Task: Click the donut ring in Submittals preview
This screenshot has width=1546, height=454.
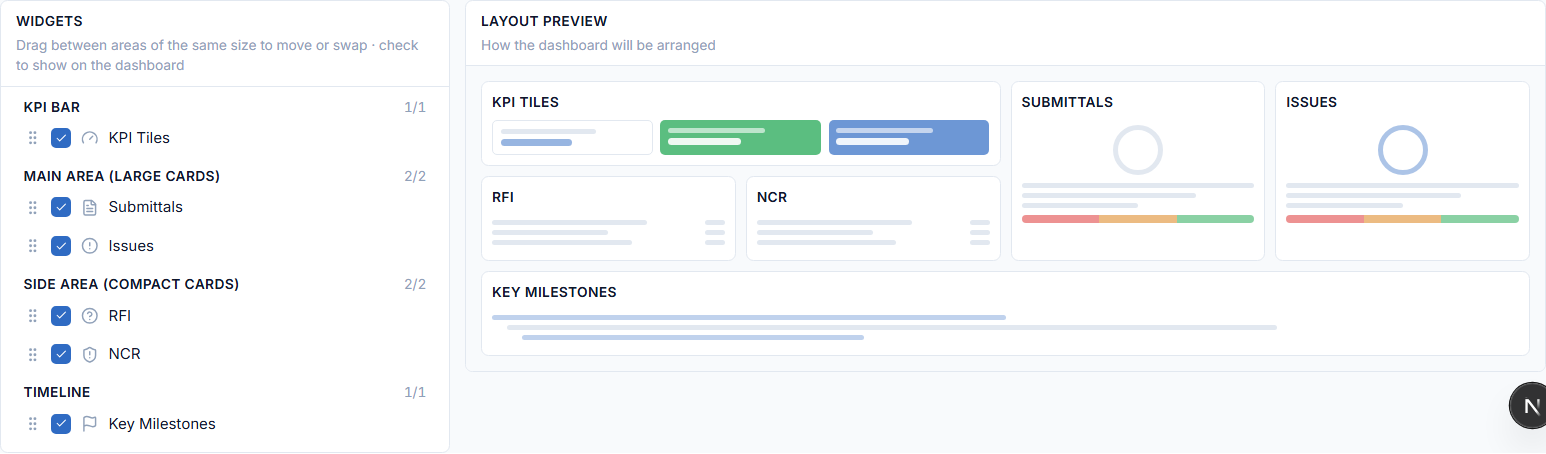Action: click(1138, 150)
